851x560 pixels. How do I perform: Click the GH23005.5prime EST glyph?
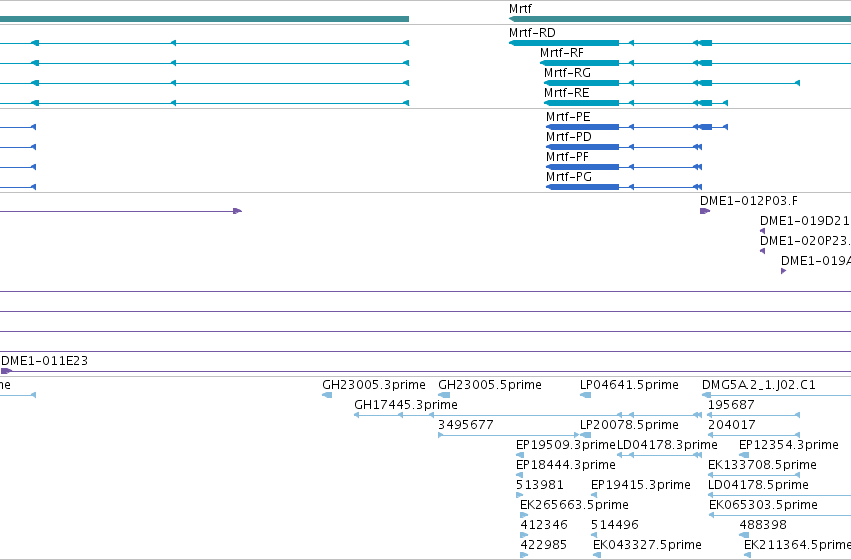click(x=444, y=395)
